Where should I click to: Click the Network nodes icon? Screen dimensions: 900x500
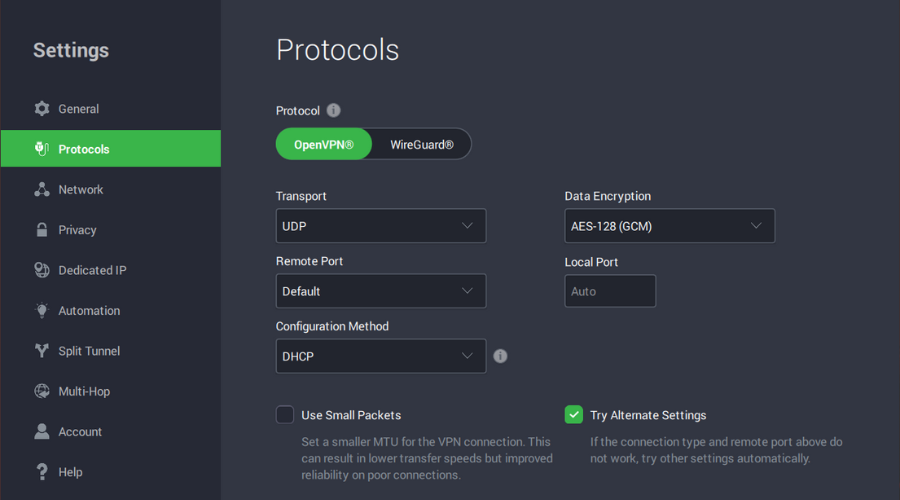click(x=42, y=190)
